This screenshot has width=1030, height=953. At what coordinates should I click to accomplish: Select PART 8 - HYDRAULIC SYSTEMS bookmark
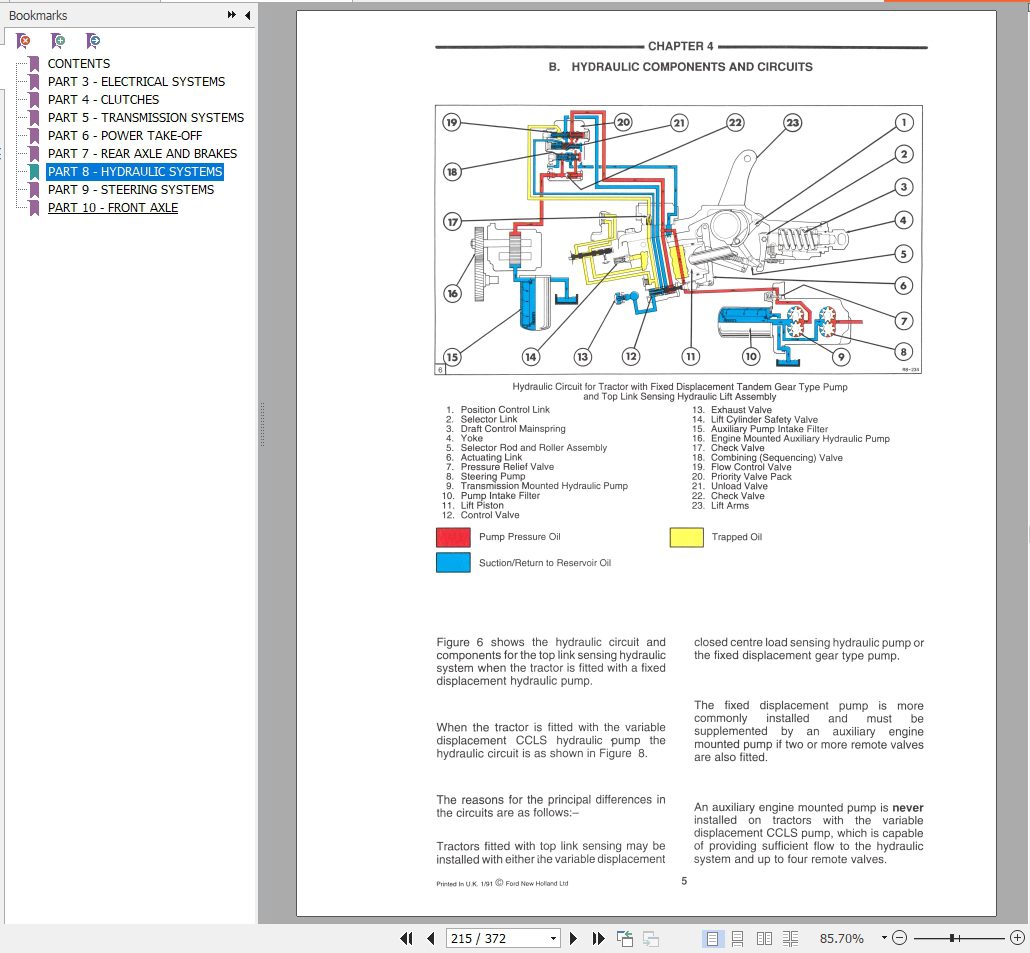pos(135,171)
